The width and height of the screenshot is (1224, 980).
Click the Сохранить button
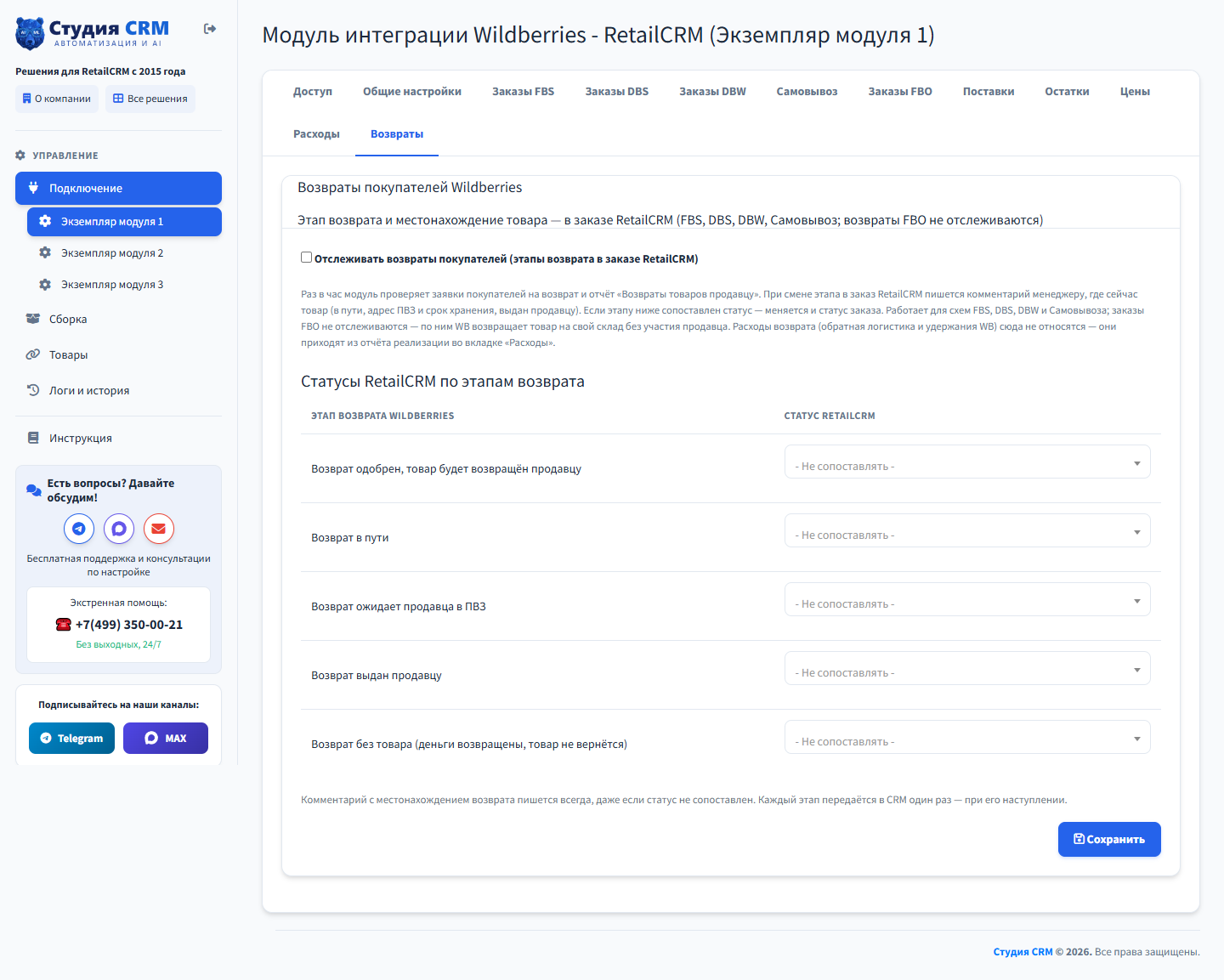(1109, 839)
